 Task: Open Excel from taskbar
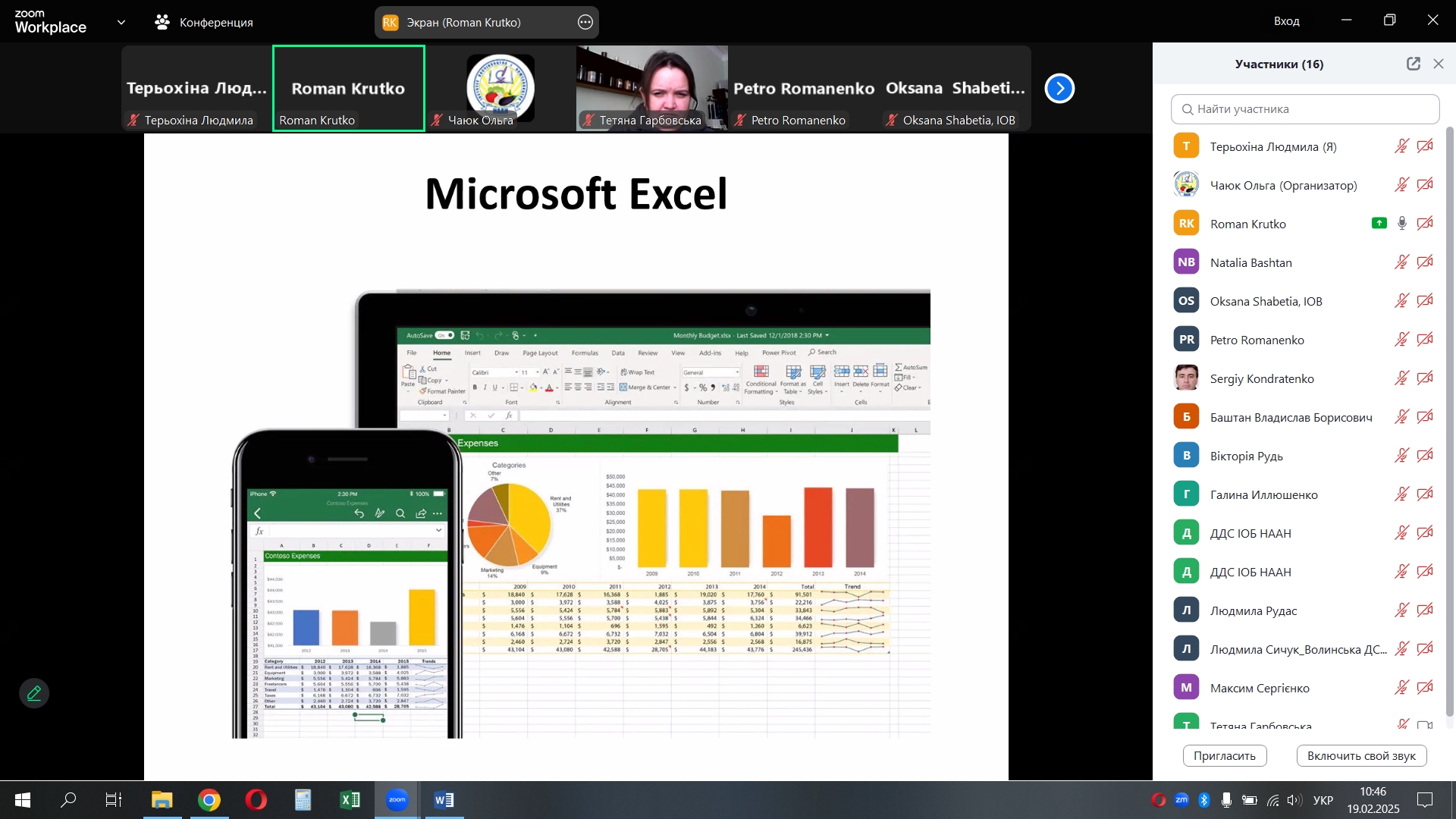350,800
